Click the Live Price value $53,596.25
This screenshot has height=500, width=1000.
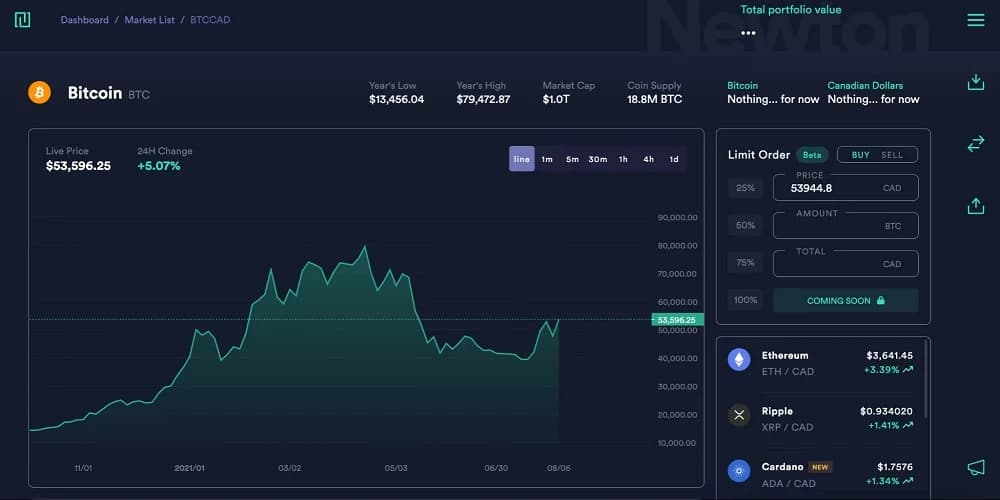pos(78,166)
